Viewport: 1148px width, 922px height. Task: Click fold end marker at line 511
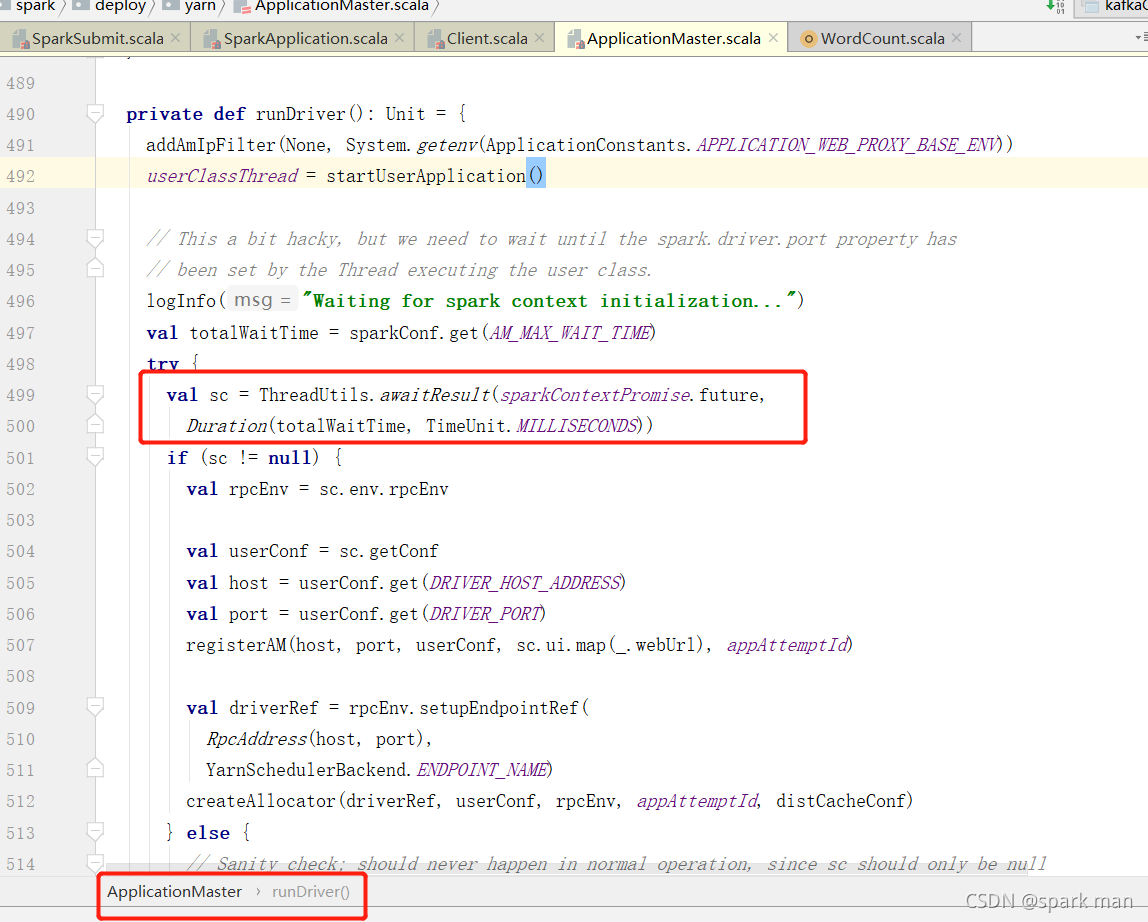click(x=94, y=769)
